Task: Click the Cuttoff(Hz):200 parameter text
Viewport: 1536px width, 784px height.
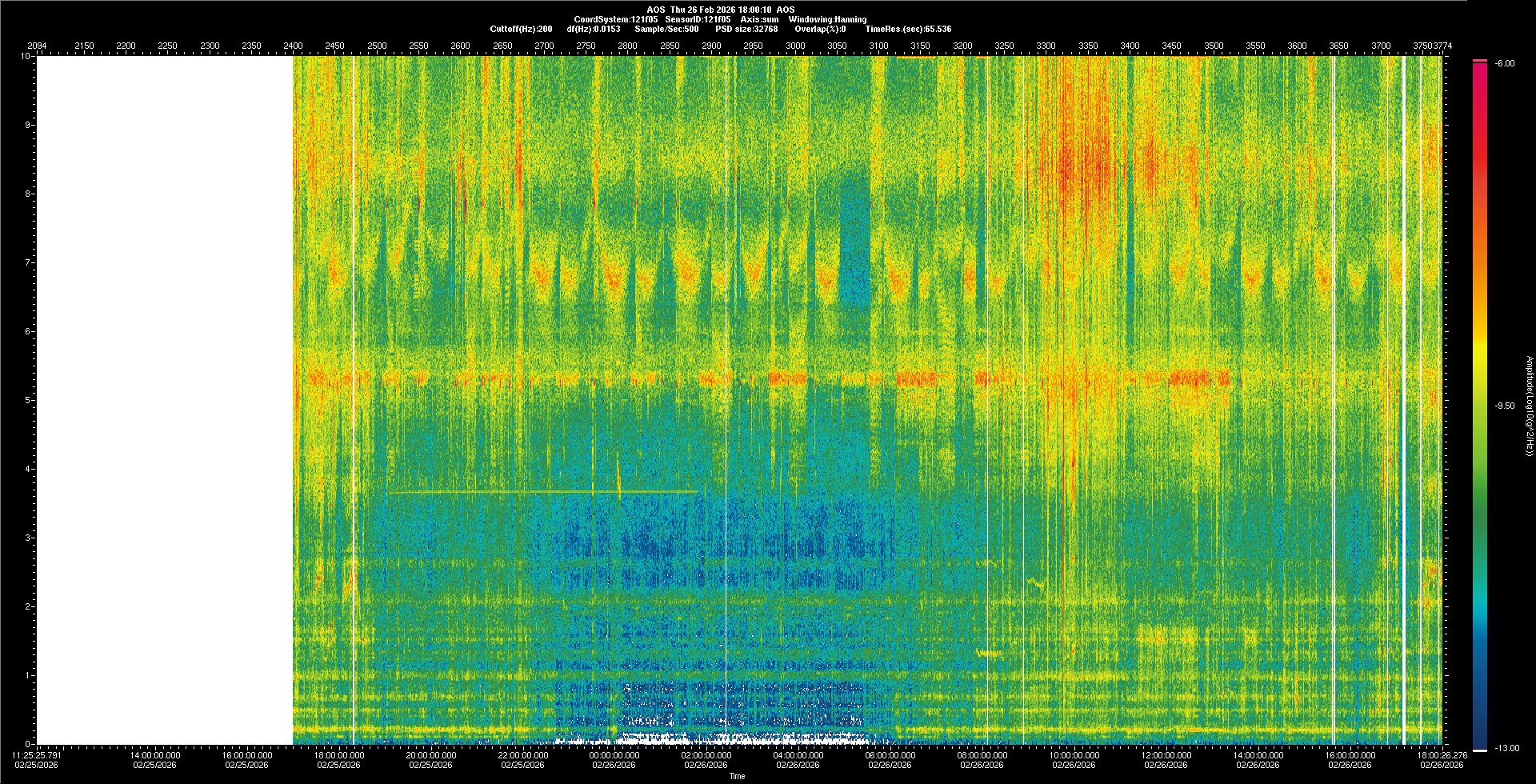Action: 521,29
